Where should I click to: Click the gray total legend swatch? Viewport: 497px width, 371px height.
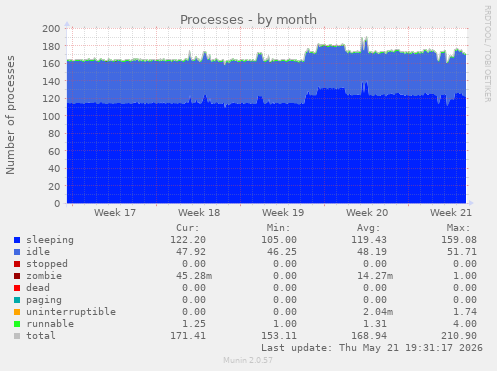(17, 336)
